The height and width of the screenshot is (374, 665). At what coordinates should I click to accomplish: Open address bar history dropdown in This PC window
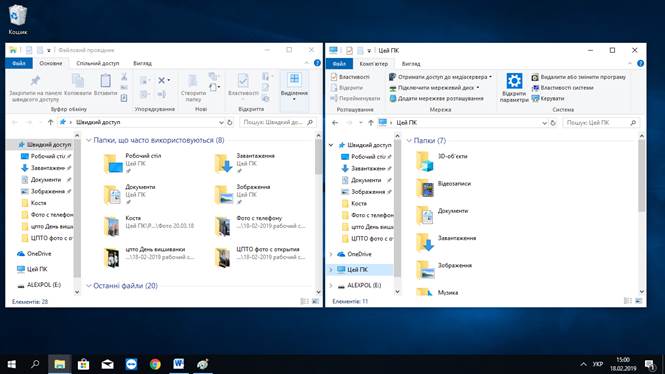545,123
